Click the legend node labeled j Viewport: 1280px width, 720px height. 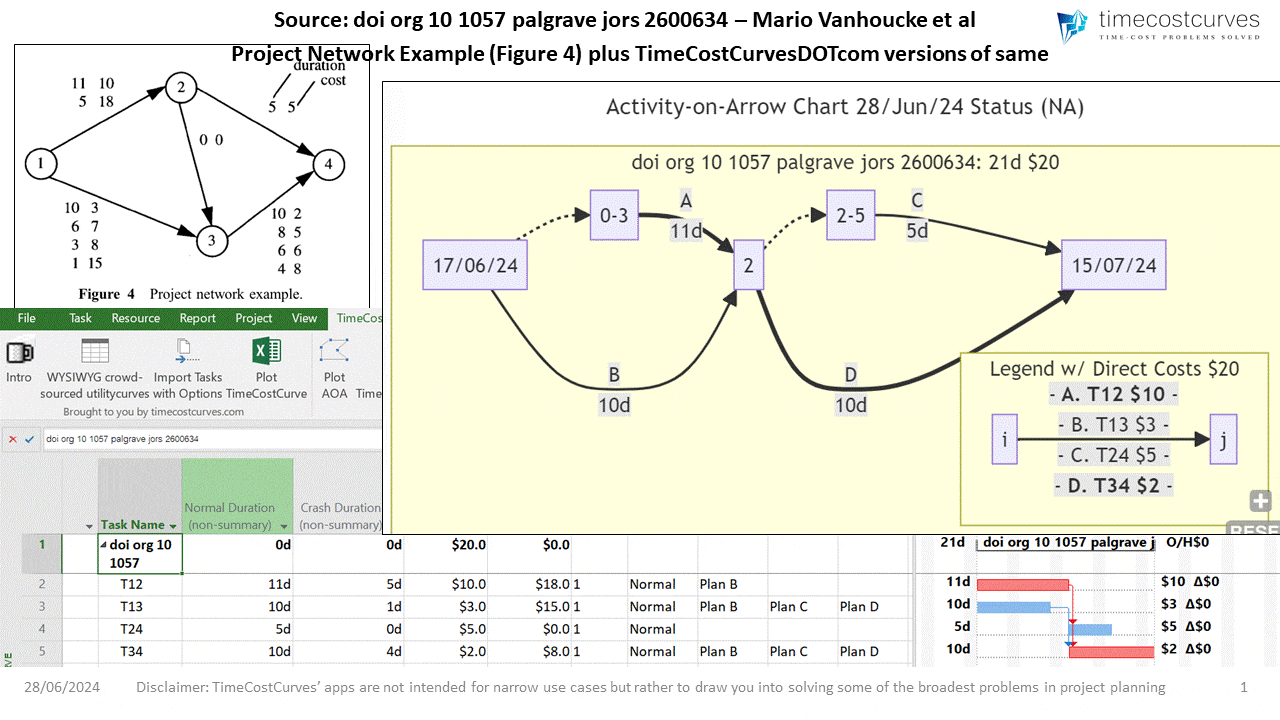[1223, 439]
